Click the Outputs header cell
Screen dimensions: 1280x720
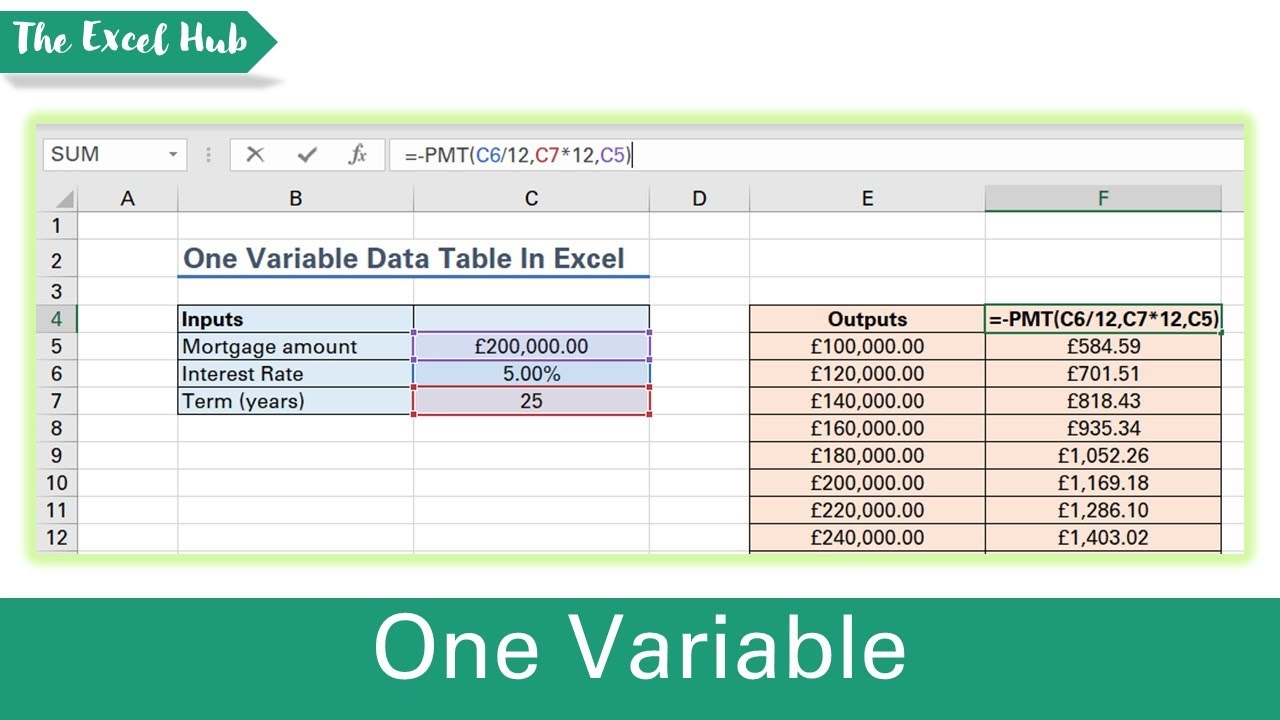[x=867, y=319]
